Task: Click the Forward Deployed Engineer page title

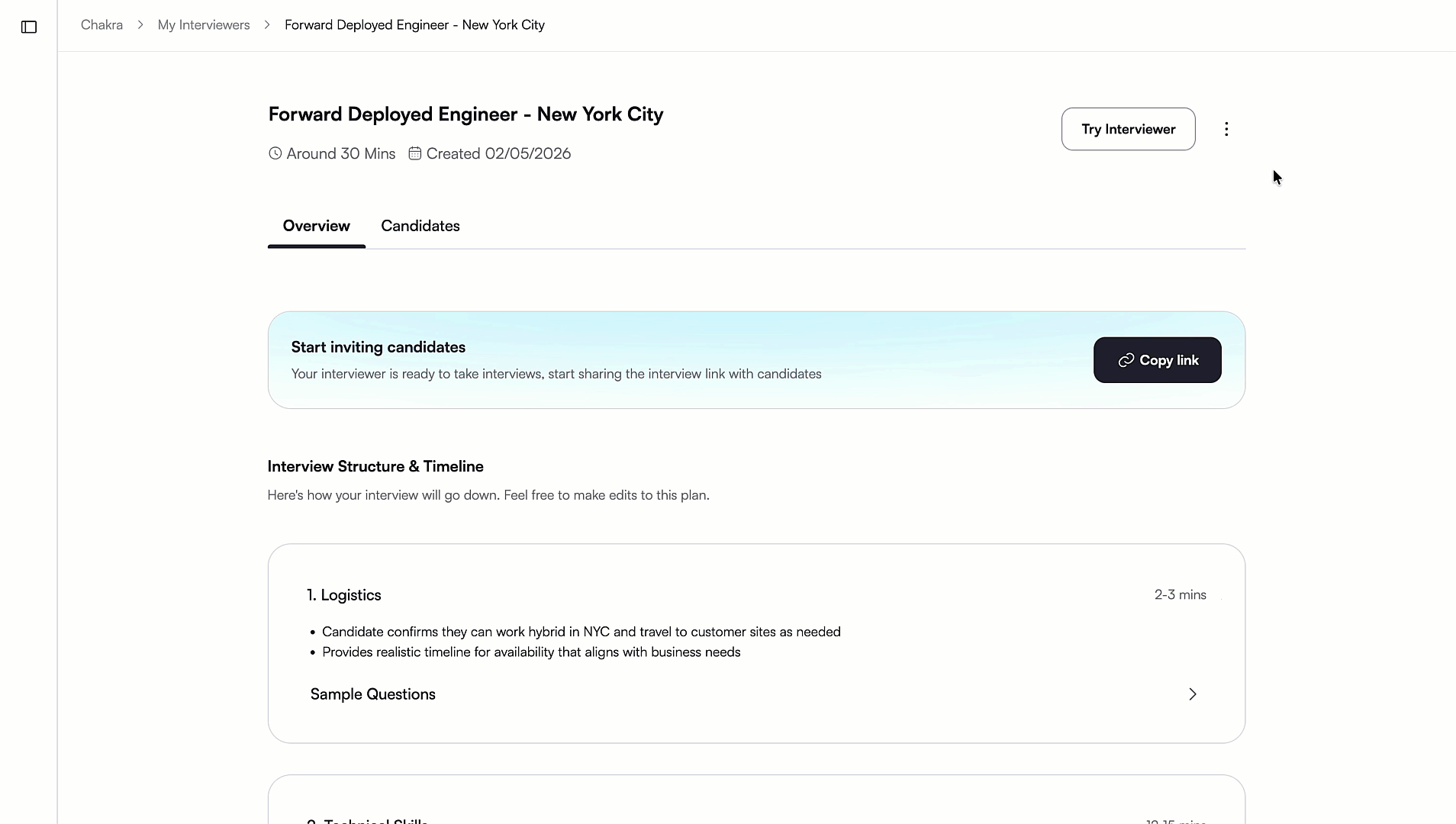Action: tap(465, 114)
